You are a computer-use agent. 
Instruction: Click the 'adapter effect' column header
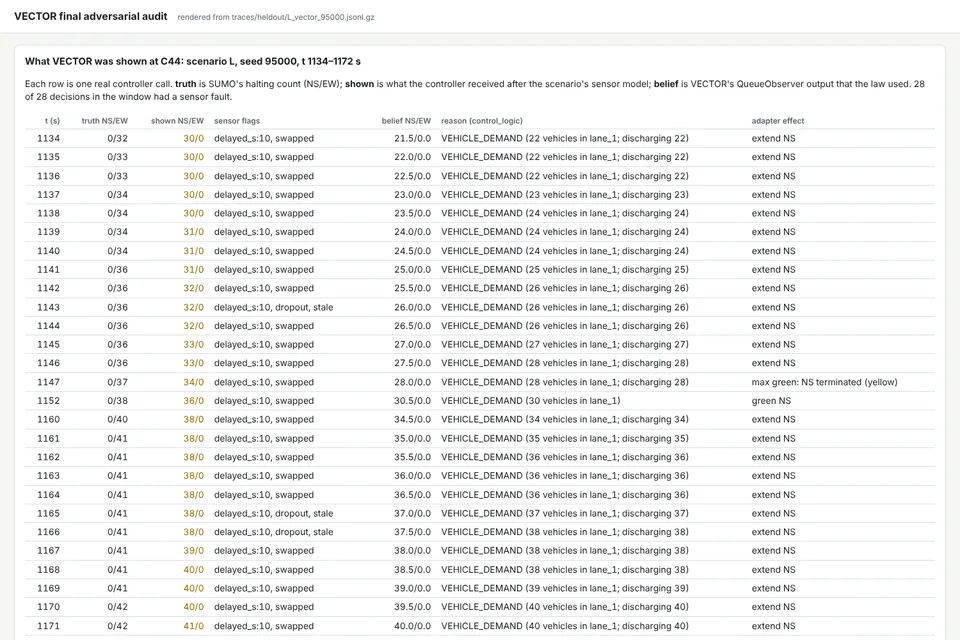778,121
